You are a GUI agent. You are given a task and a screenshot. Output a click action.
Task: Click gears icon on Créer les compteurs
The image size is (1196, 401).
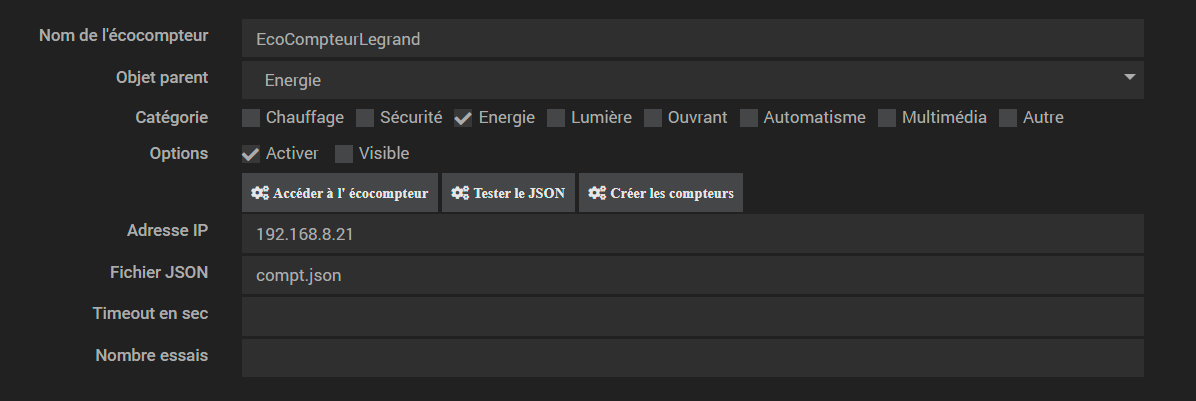tap(597, 193)
